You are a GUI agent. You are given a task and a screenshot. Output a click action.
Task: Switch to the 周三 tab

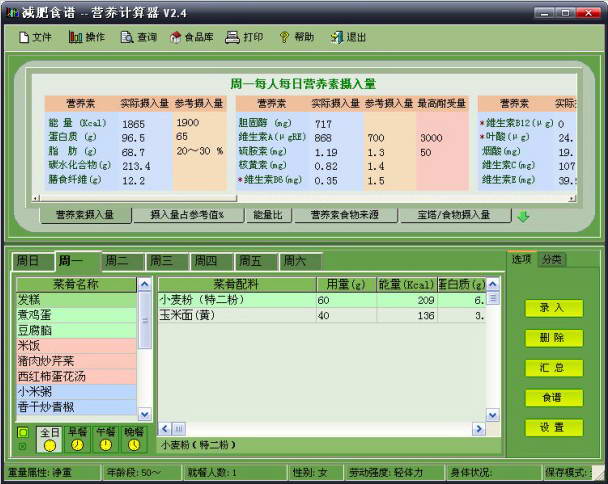point(162,261)
